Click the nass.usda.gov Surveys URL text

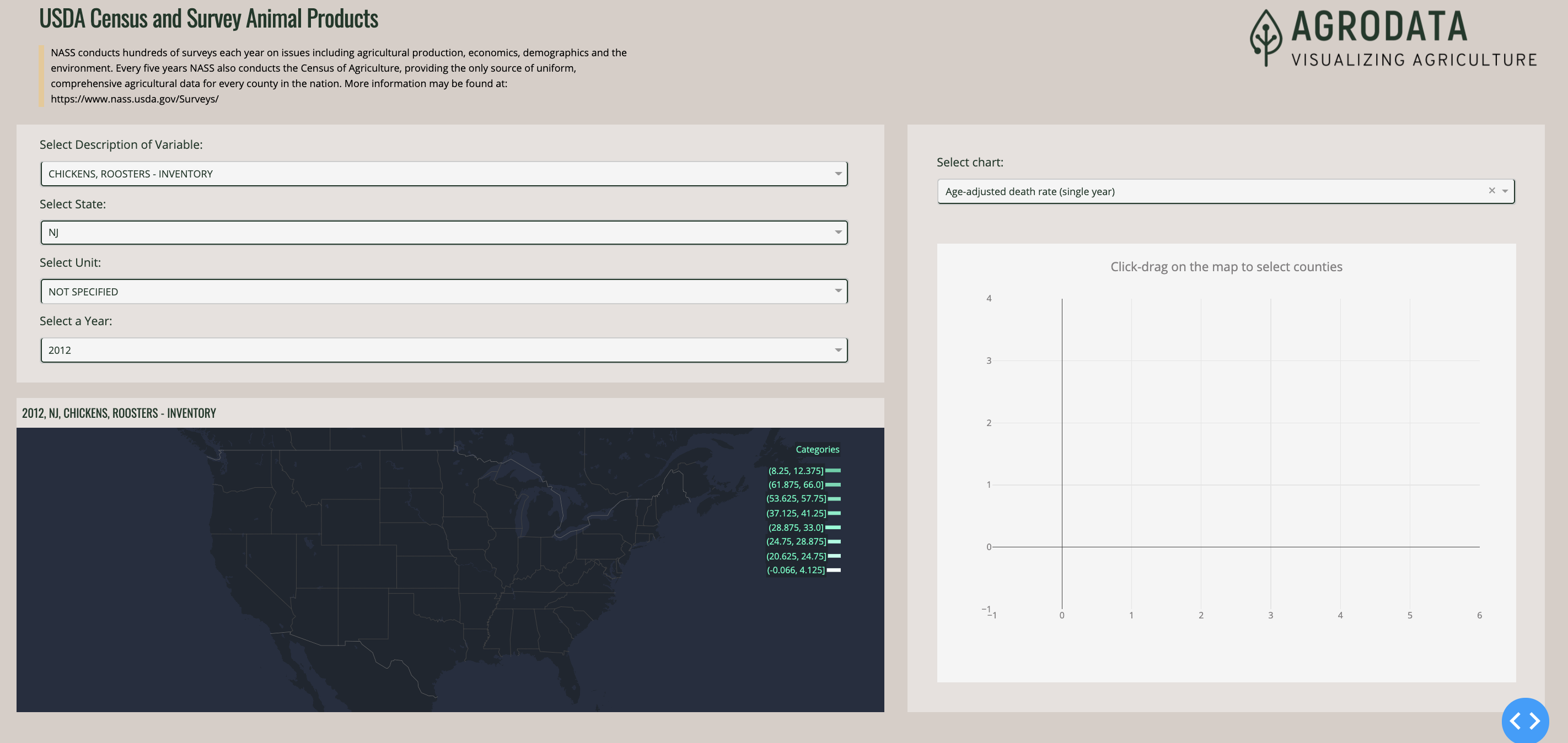[x=135, y=99]
